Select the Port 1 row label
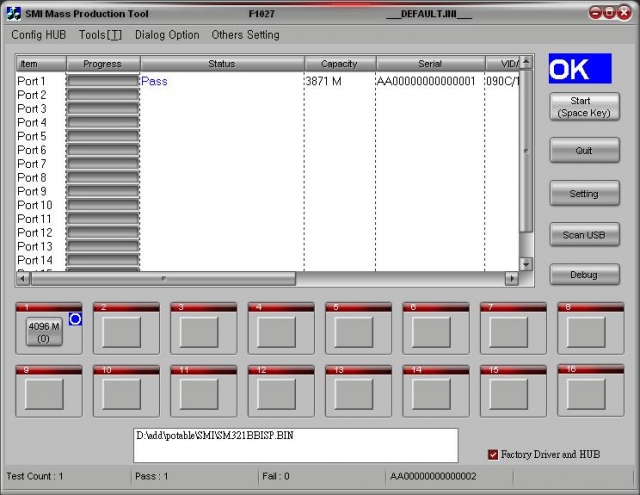640x495 pixels. pos(31,81)
